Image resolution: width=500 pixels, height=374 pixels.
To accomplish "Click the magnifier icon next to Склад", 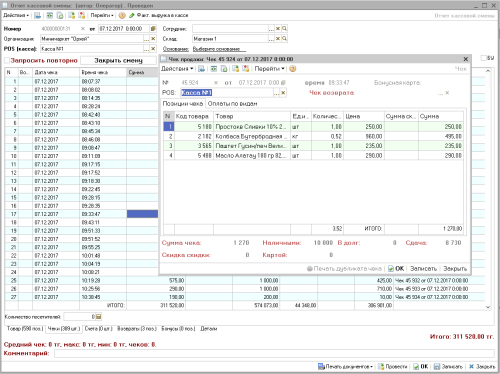I will pos(284,39).
